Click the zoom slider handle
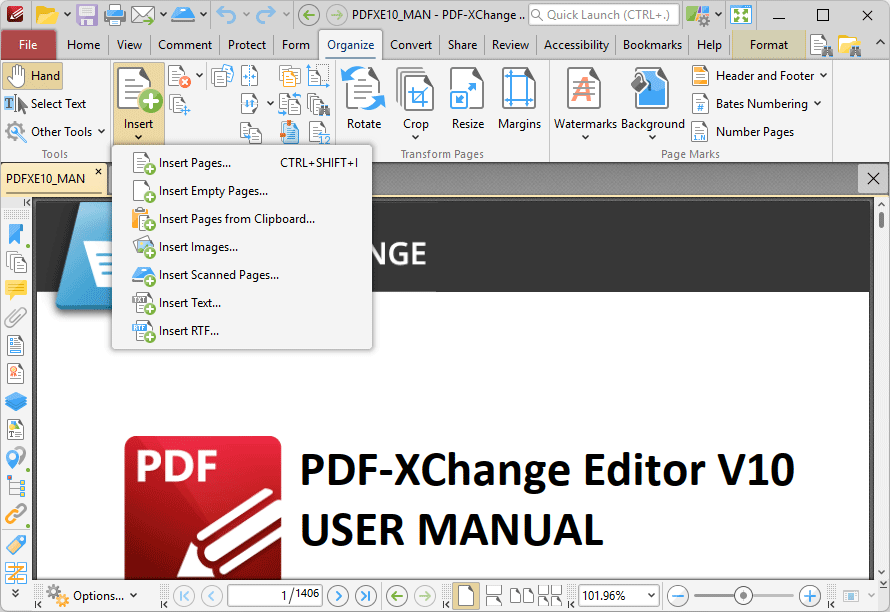This screenshot has height=612, width=890. [x=742, y=596]
